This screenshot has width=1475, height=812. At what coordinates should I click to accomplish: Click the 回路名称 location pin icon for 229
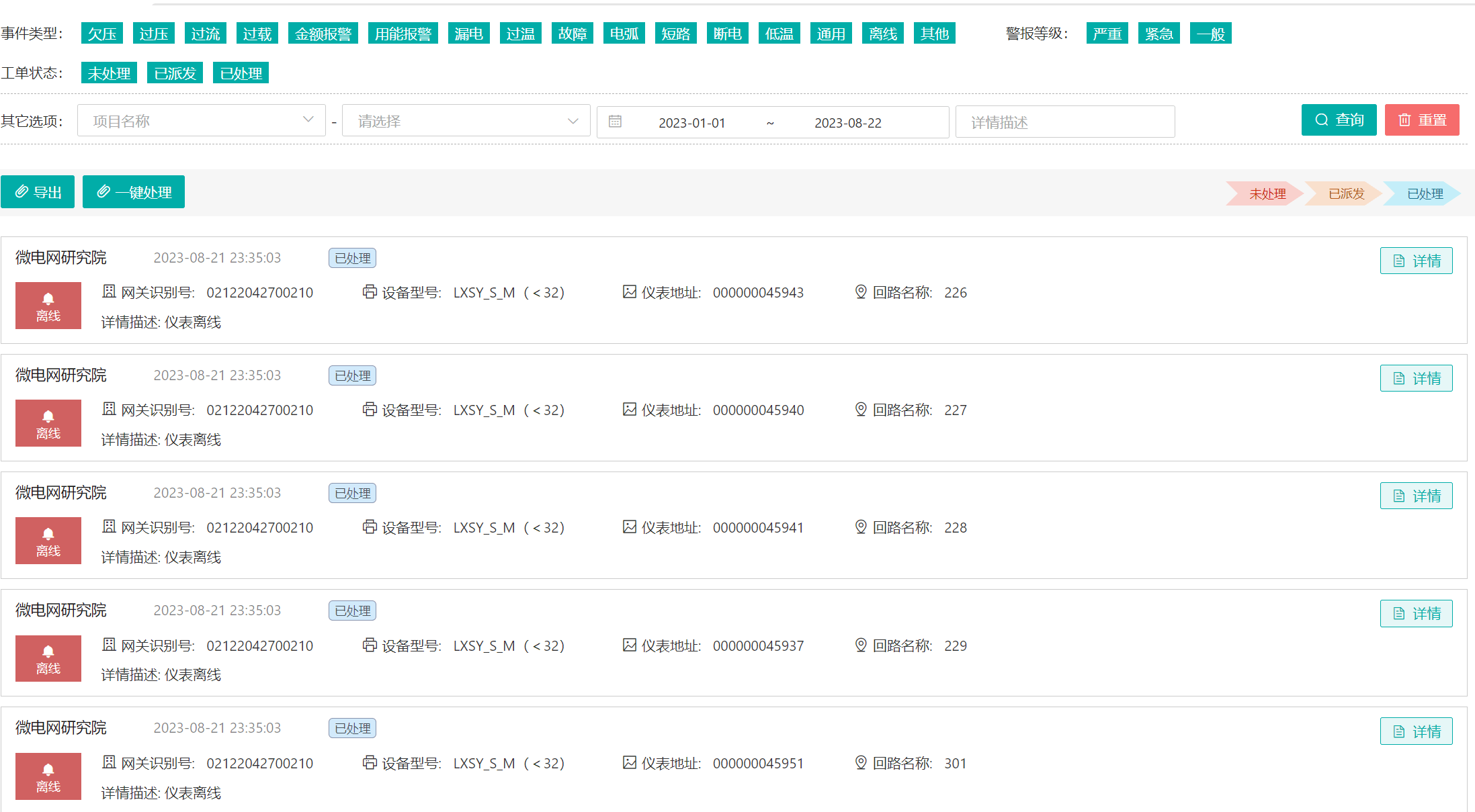pyautogui.click(x=860, y=645)
